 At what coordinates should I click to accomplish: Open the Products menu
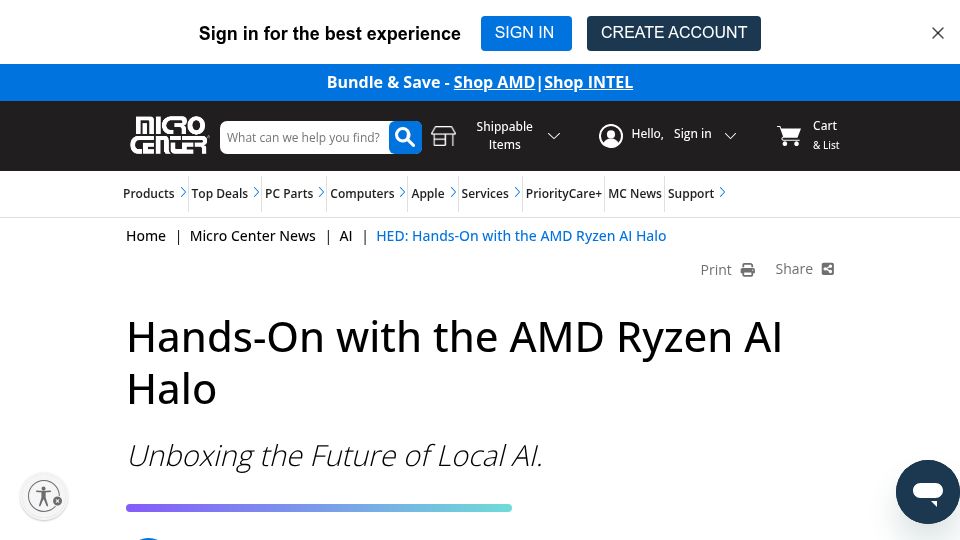pyautogui.click(x=148, y=193)
